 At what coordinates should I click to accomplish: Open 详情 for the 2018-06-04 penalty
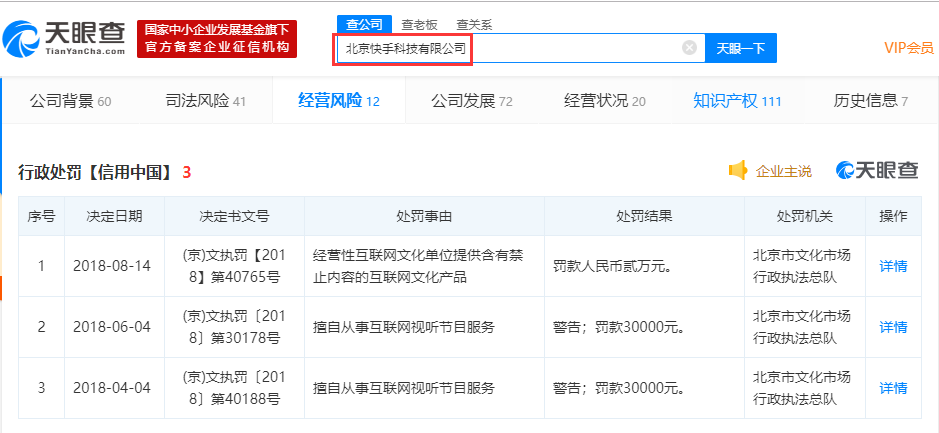coord(893,327)
